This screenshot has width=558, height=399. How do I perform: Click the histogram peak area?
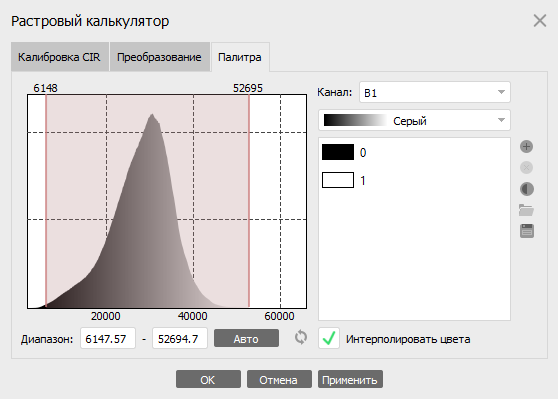tap(152, 118)
